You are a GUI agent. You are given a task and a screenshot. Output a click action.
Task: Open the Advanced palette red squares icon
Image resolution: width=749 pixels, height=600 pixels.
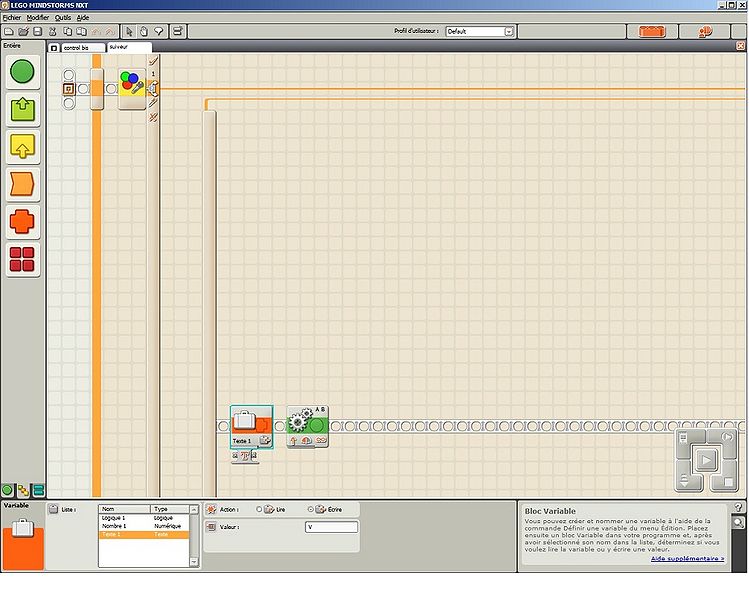click(x=23, y=259)
